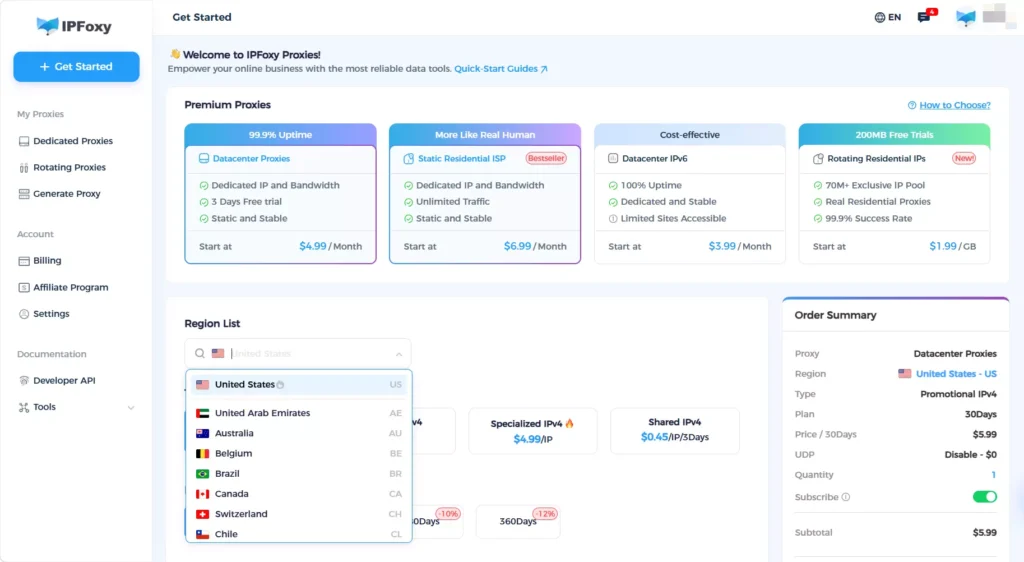Click the search magnifier in Region List
Image resolution: width=1024 pixels, height=562 pixels.
pyautogui.click(x=200, y=353)
